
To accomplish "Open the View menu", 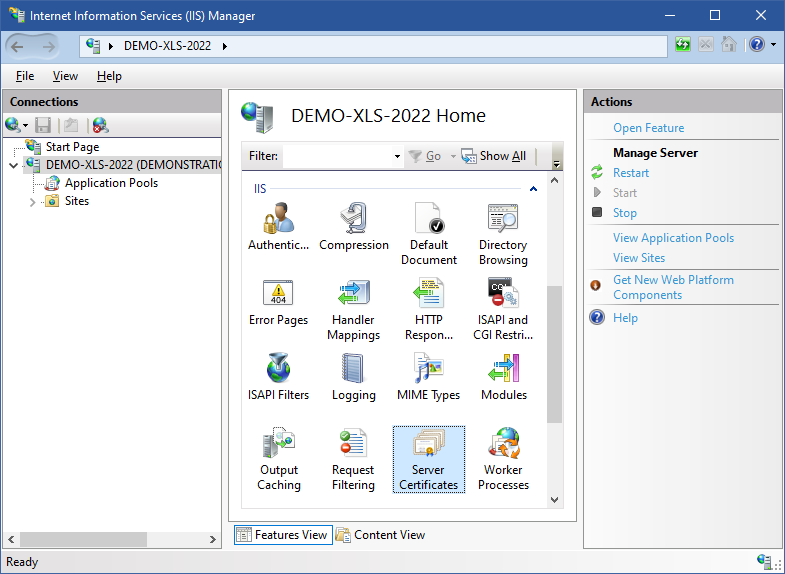I will click(65, 76).
